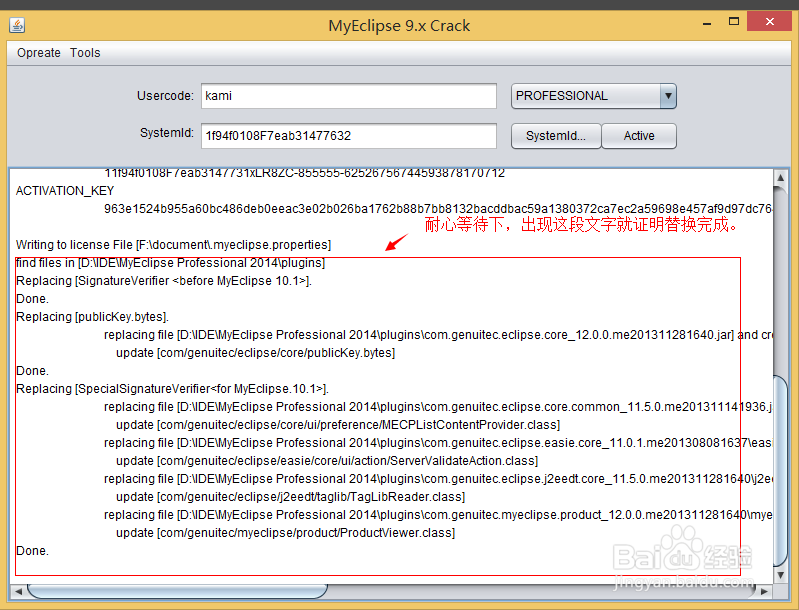The image size is (799, 610).
Task: Click the SystemId label
Action: point(167,133)
